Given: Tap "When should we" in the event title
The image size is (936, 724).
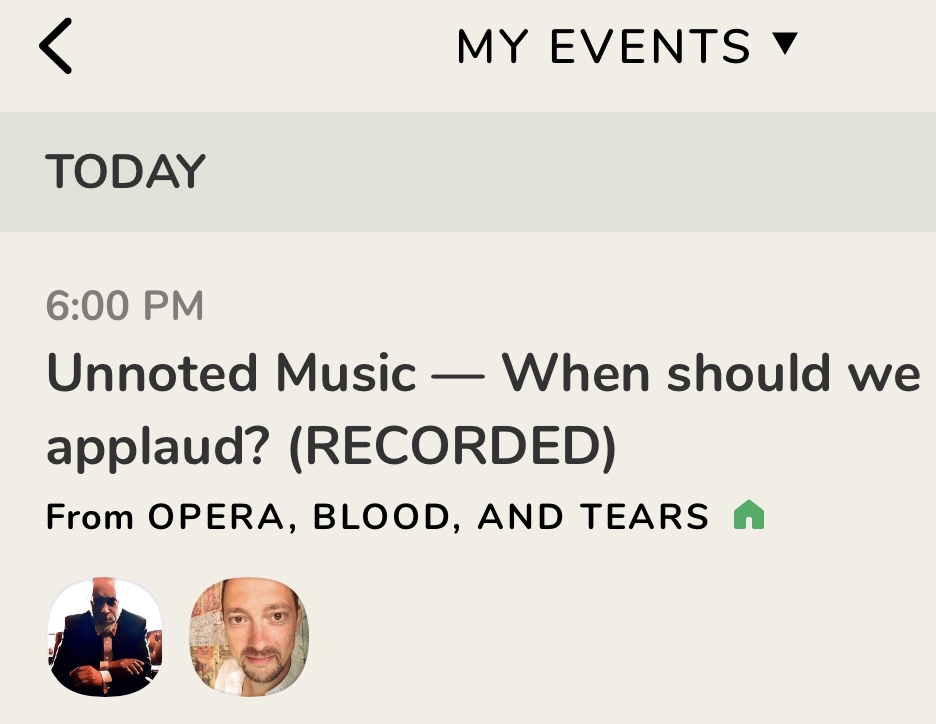Looking at the screenshot, I should [711, 374].
